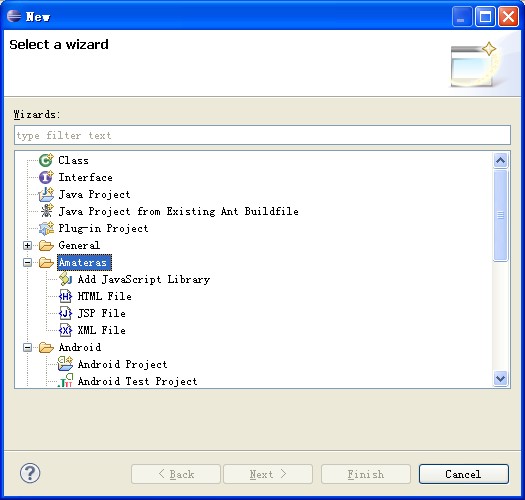Collapse the Amateras folder node

click(x=27, y=263)
